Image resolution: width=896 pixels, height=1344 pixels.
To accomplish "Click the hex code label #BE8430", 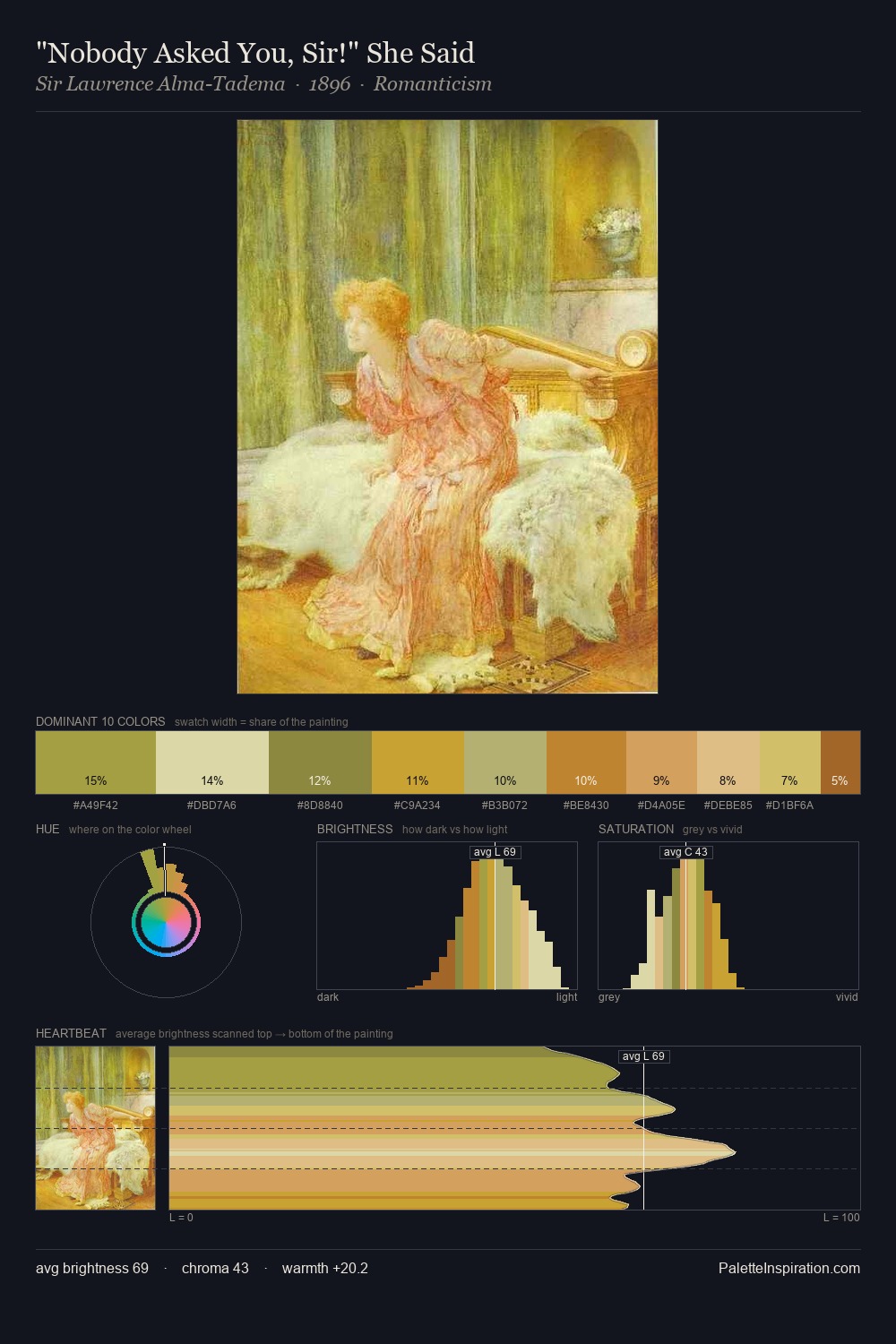I will tap(586, 806).
